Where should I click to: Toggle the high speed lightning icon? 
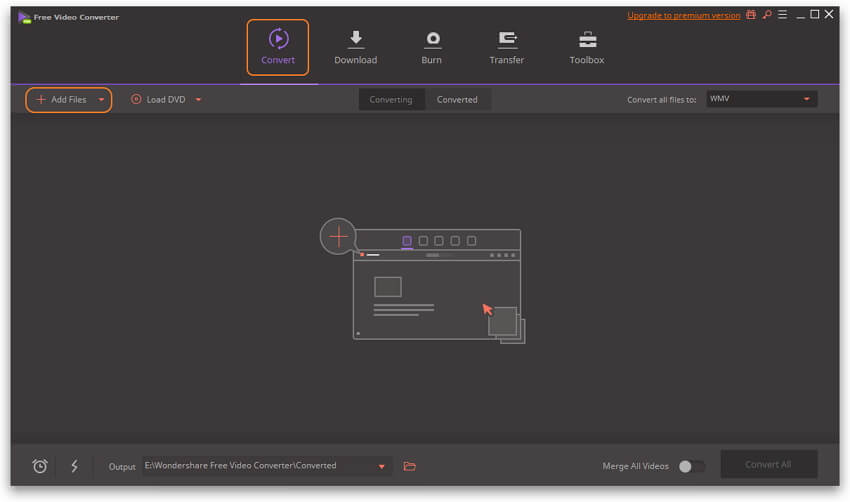click(x=74, y=466)
